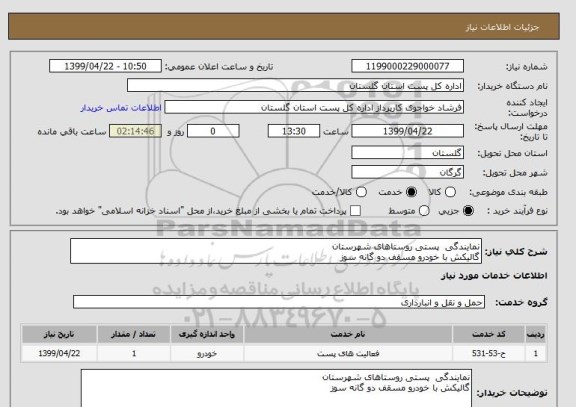The height and width of the screenshot is (407, 576).
Task: Choose the جزیی purchase type radio
Action: coord(468,211)
